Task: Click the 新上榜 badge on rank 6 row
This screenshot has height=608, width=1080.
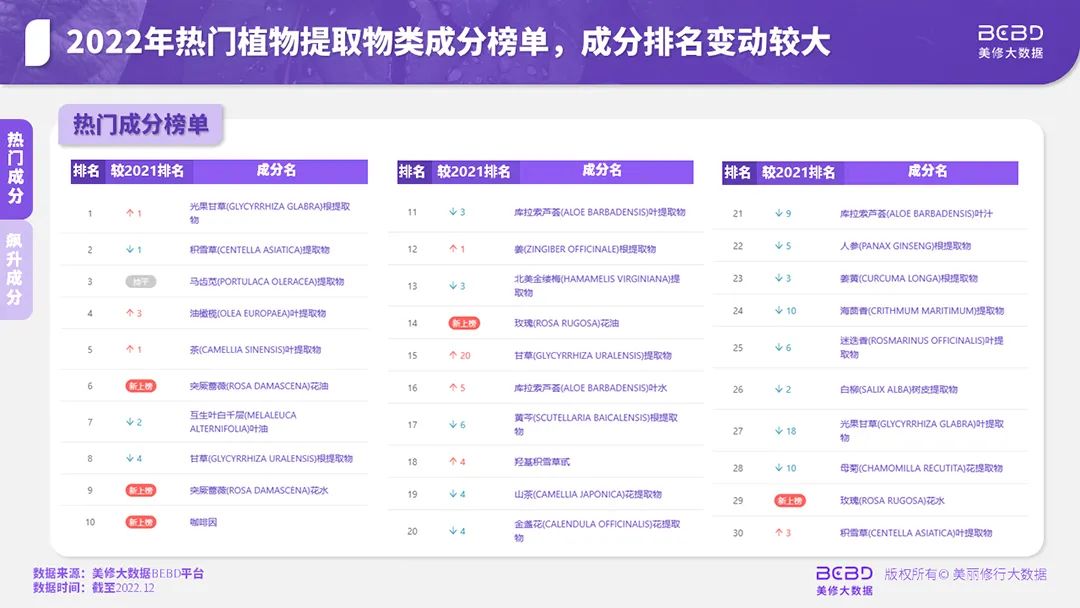Action: [140, 386]
